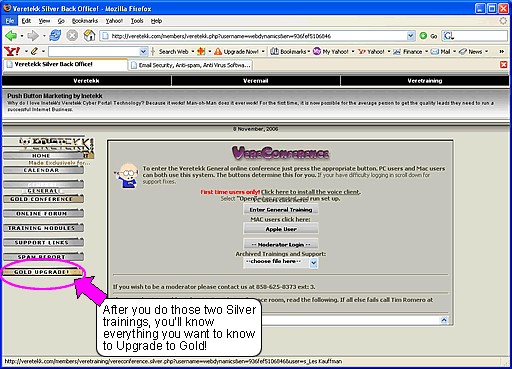Click the Yahoo! toolbar shortcut
Viewport: 512px width, 369px height.
tap(371, 52)
